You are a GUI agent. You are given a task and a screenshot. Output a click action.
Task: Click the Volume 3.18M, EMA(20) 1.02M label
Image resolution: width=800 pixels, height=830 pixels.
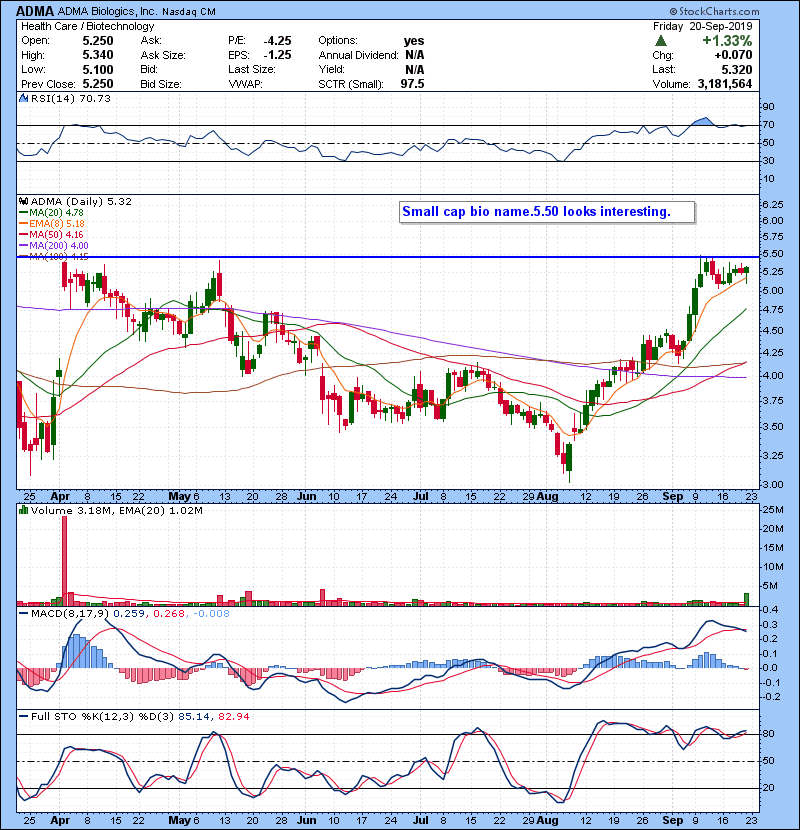116,510
